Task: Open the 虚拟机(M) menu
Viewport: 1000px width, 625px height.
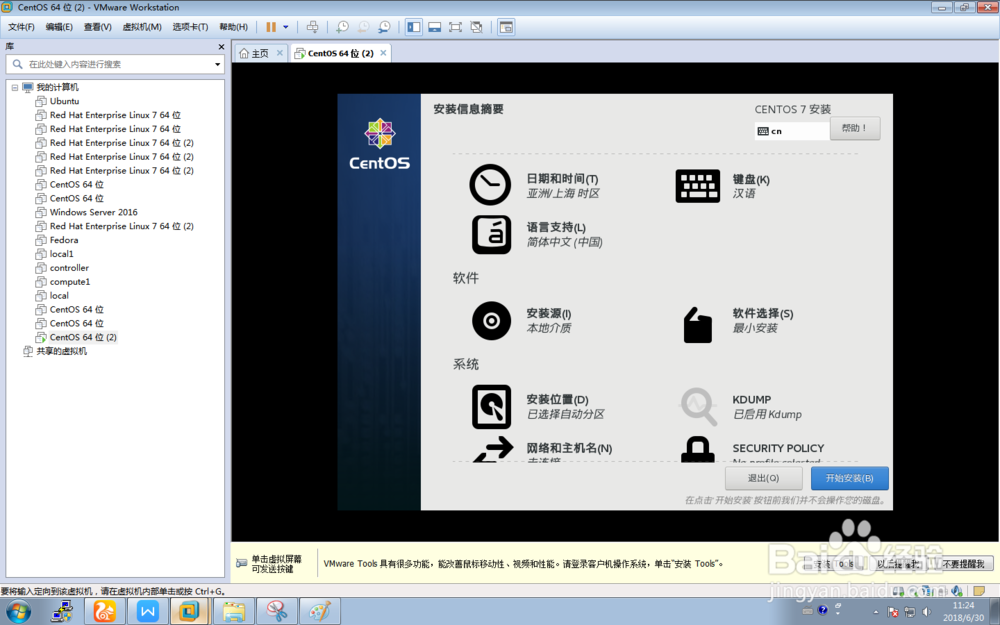Action: click(x=142, y=27)
